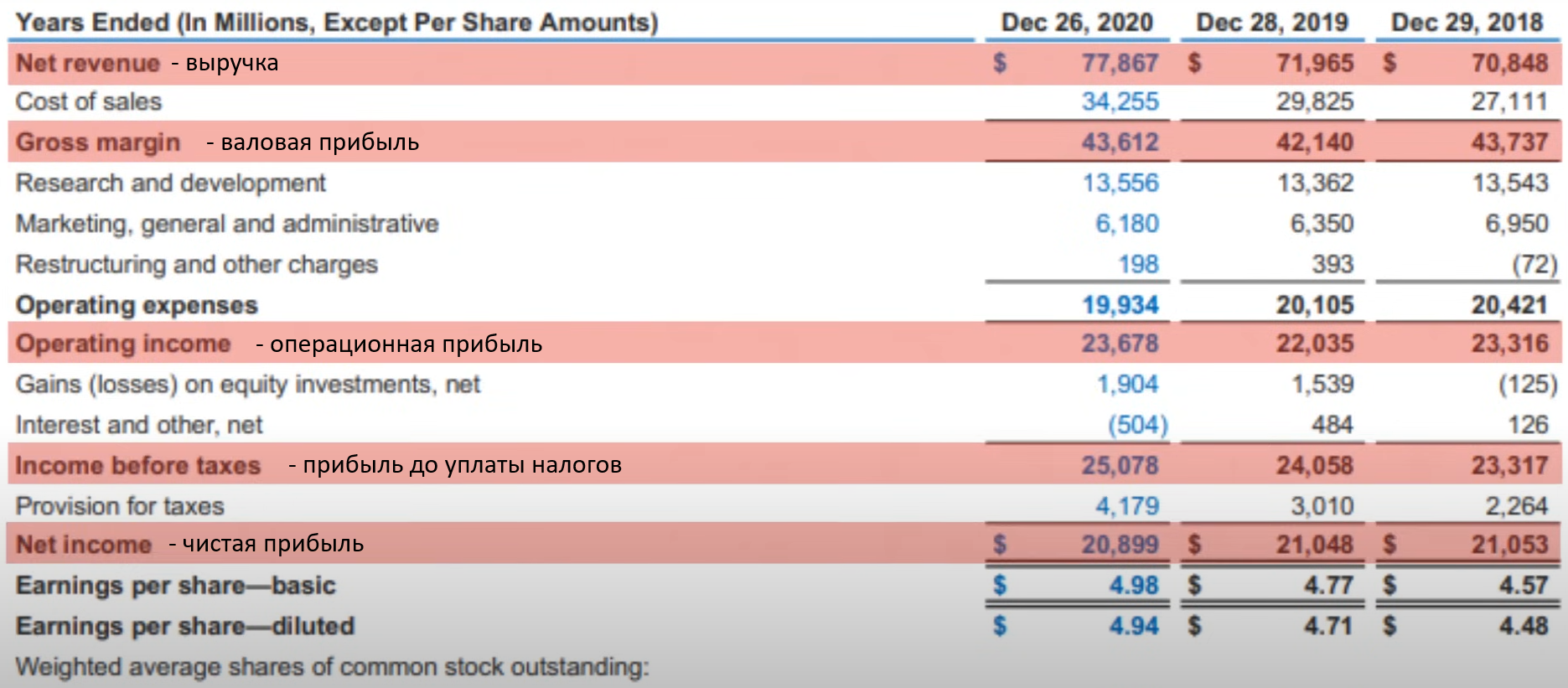
Task: Click the Gross margin row label
Action: (98, 142)
